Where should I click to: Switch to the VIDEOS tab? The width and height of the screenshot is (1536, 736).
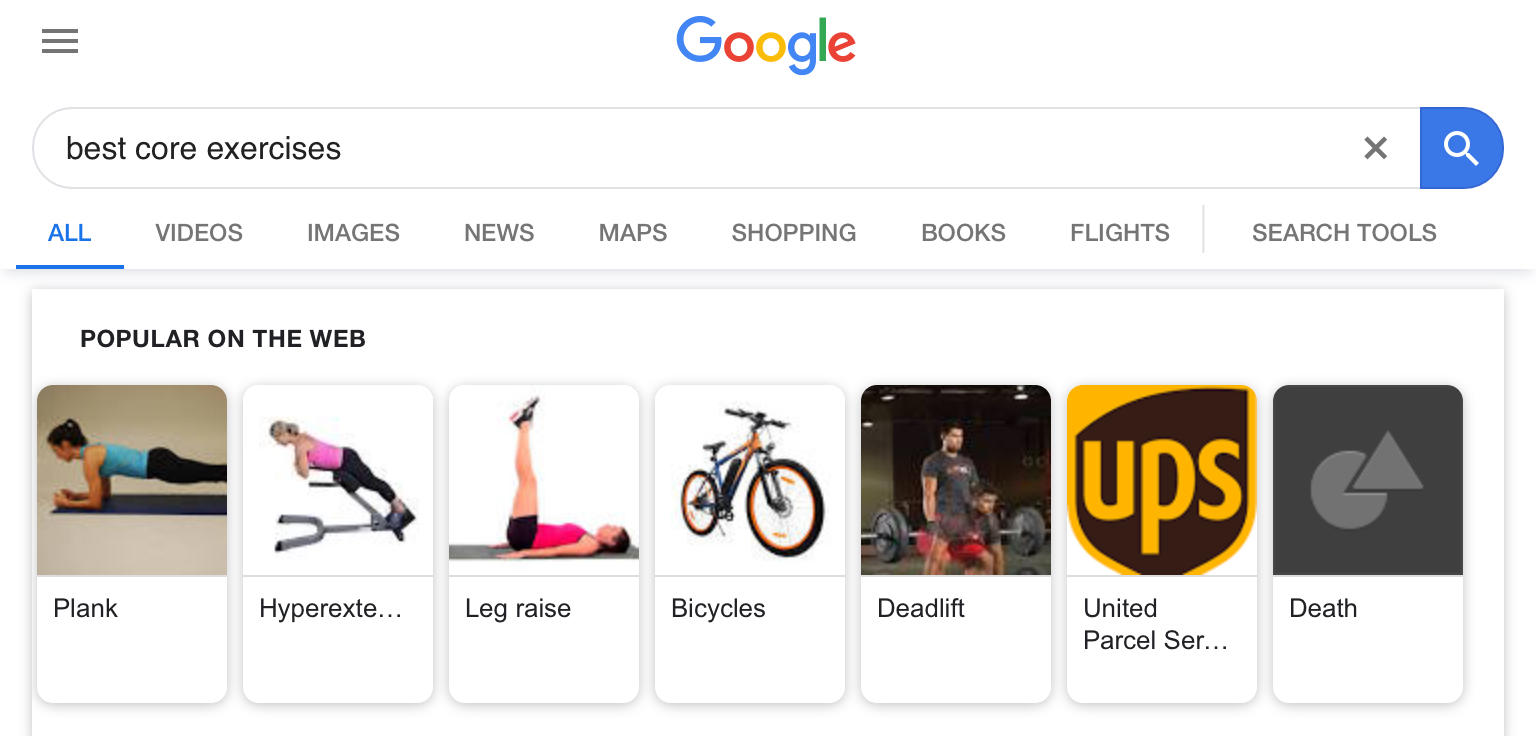click(199, 233)
